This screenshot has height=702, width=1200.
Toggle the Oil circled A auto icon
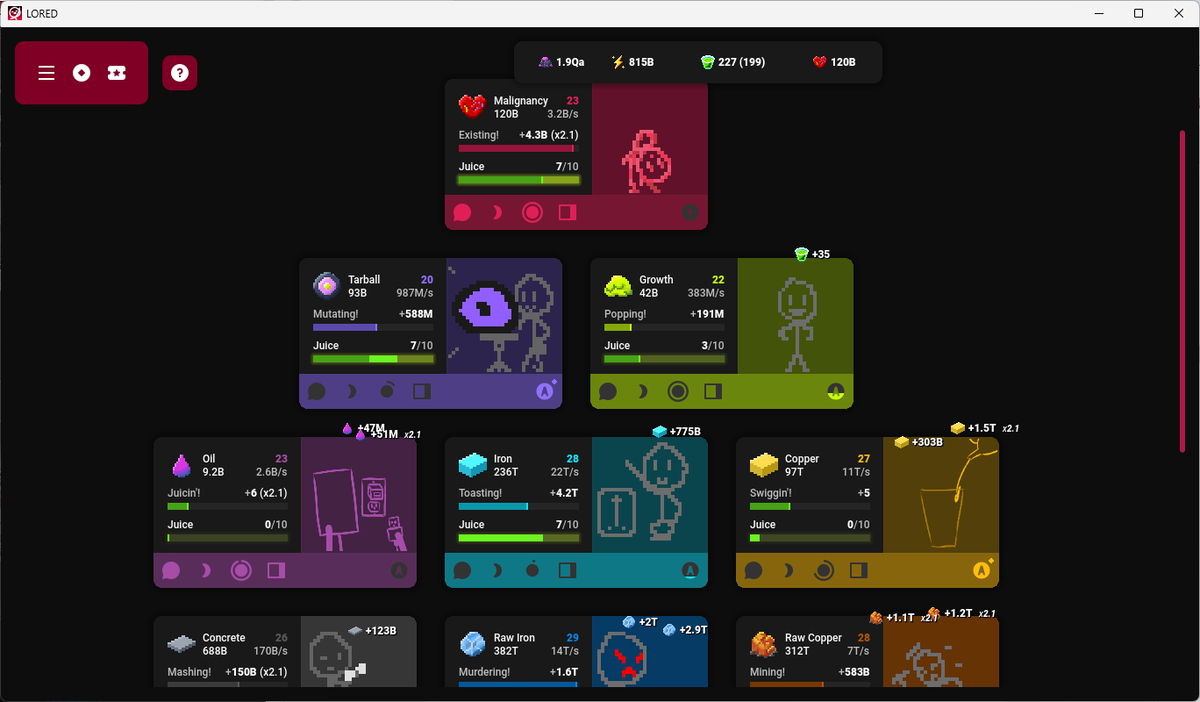(x=399, y=570)
